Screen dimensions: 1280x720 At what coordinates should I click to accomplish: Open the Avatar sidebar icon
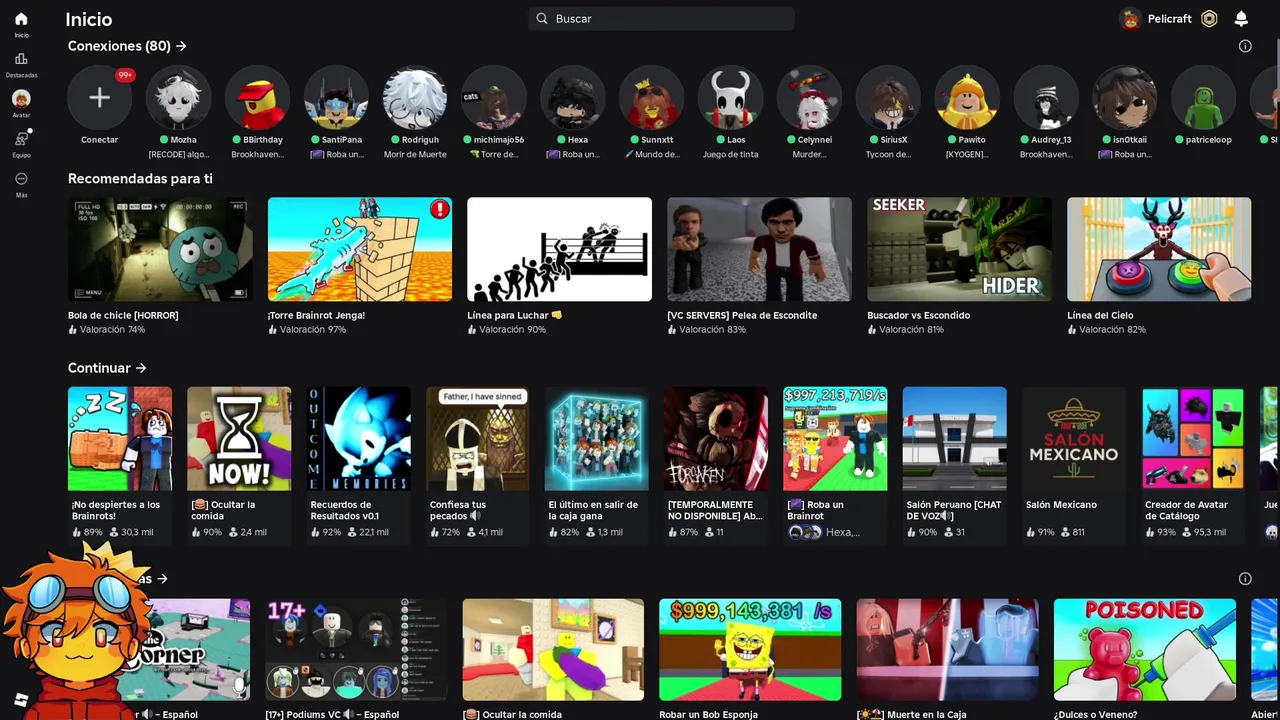pos(21,99)
